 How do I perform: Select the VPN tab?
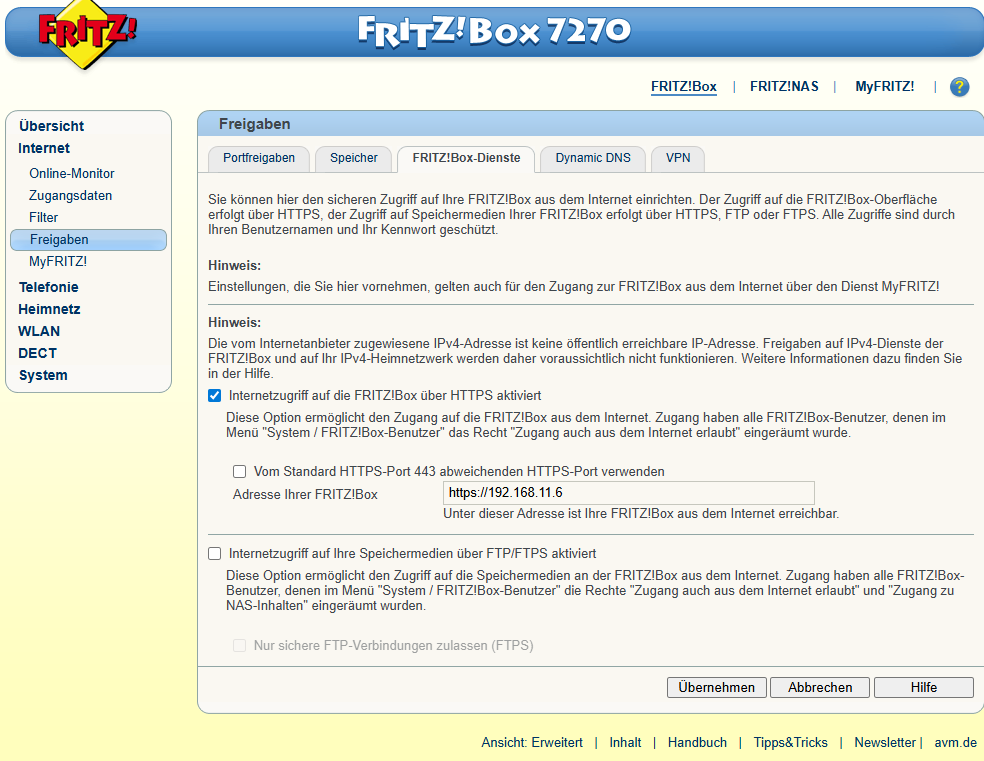678,158
